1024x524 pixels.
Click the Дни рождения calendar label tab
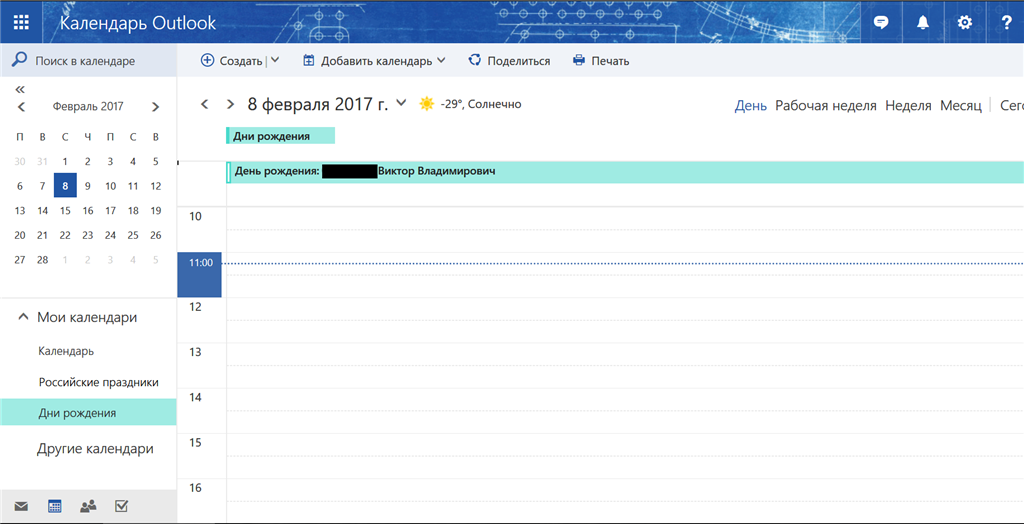pos(280,136)
